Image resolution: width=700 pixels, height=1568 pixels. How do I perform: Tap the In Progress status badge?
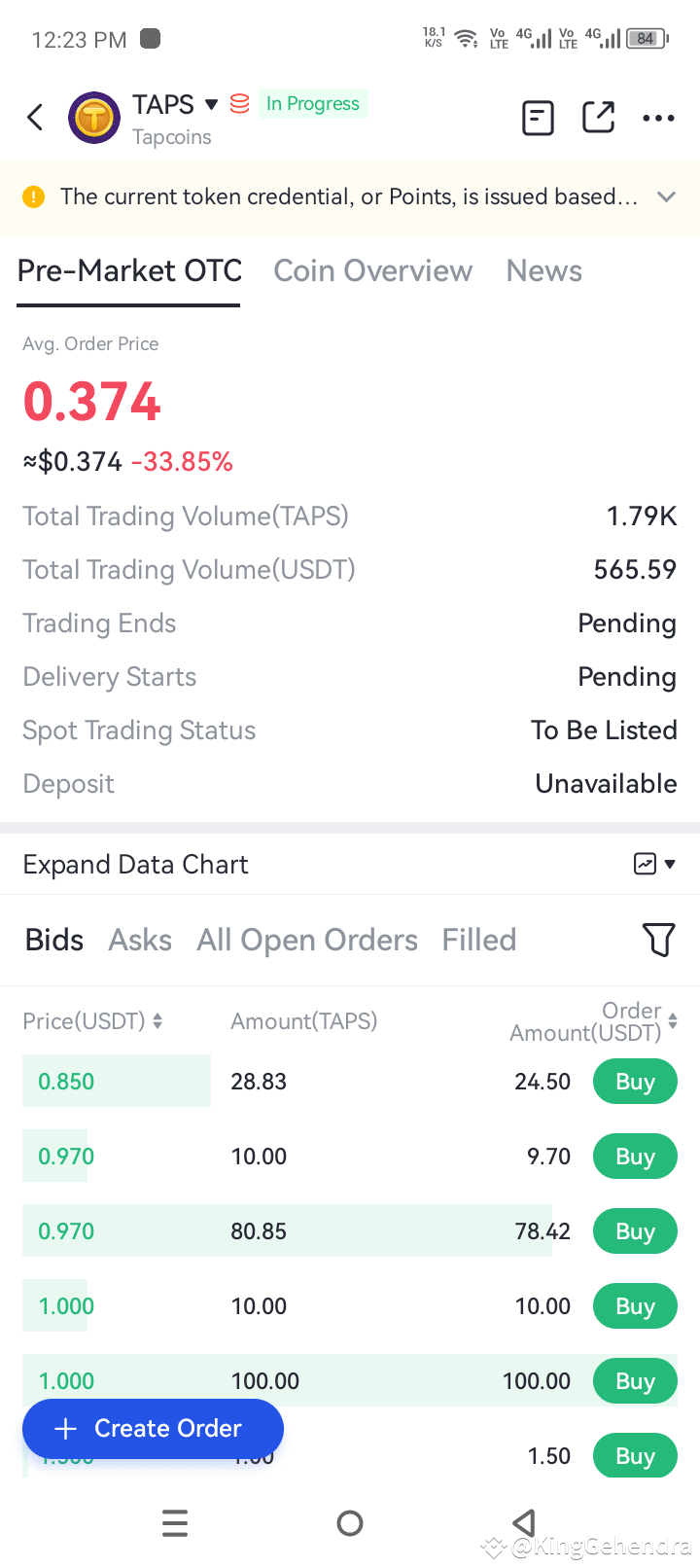[312, 103]
